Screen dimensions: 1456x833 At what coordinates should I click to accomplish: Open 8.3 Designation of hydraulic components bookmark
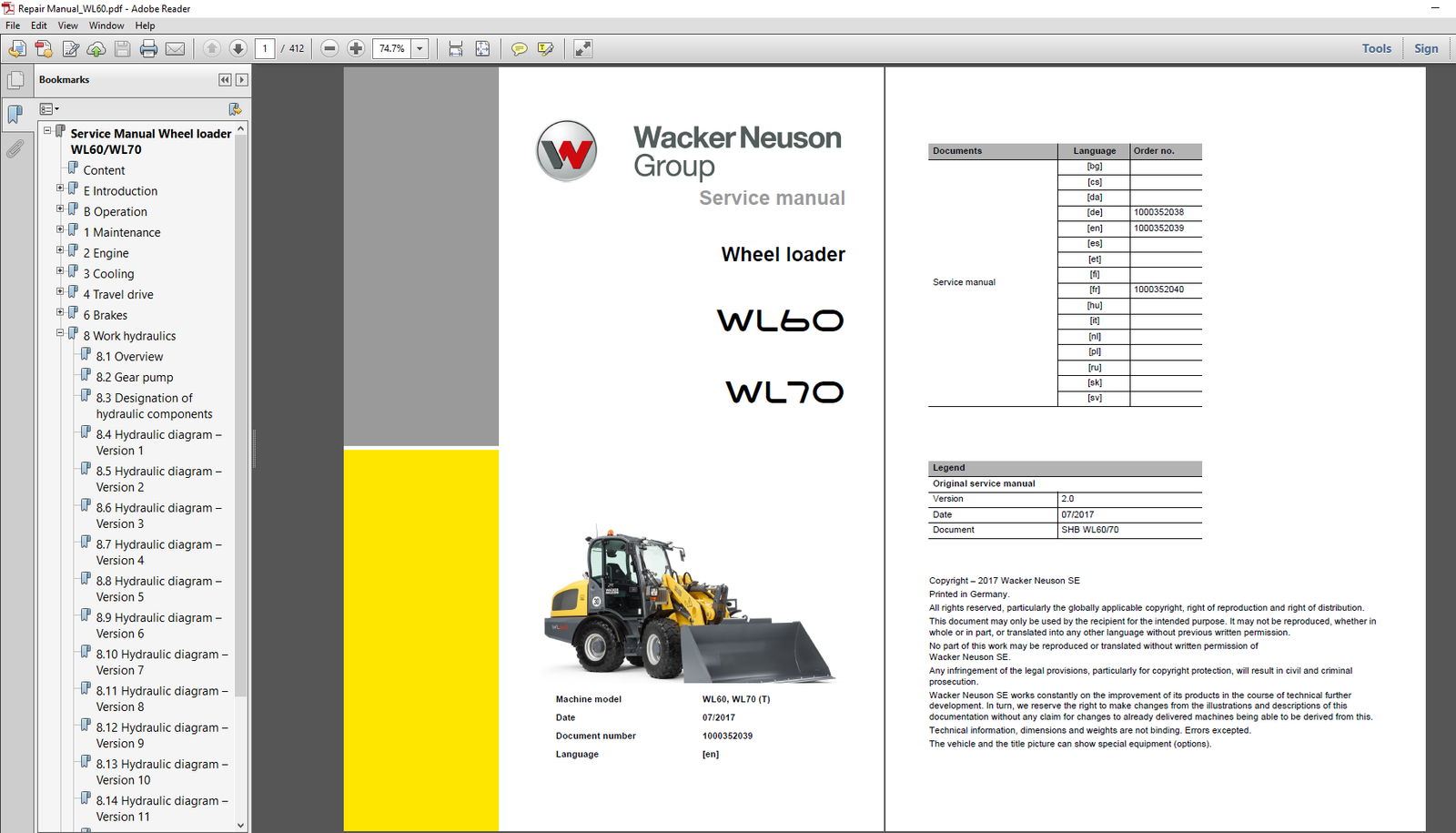coord(154,406)
